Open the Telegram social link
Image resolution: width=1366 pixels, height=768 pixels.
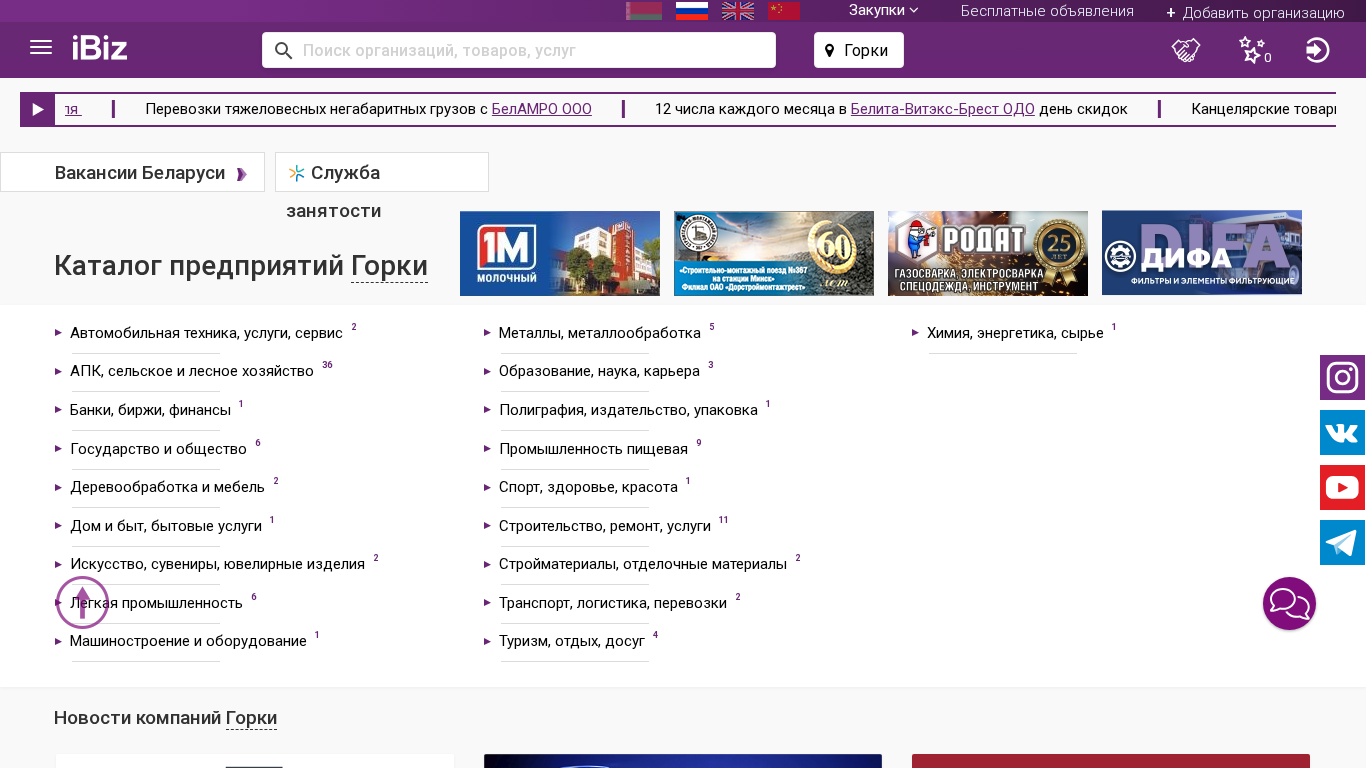(x=1342, y=543)
